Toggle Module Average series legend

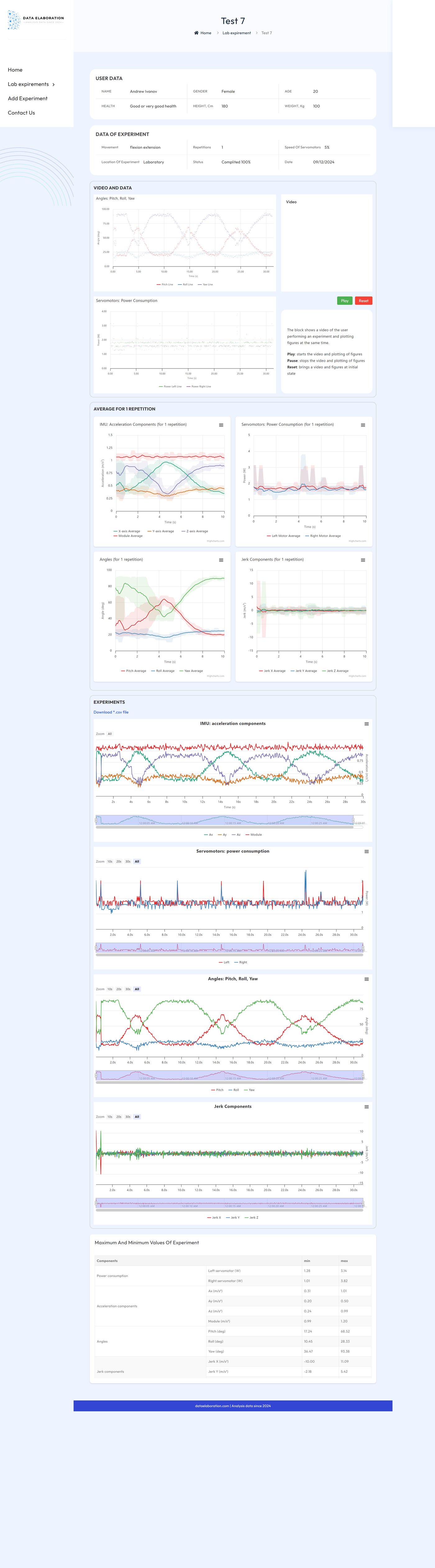pyautogui.click(x=128, y=536)
